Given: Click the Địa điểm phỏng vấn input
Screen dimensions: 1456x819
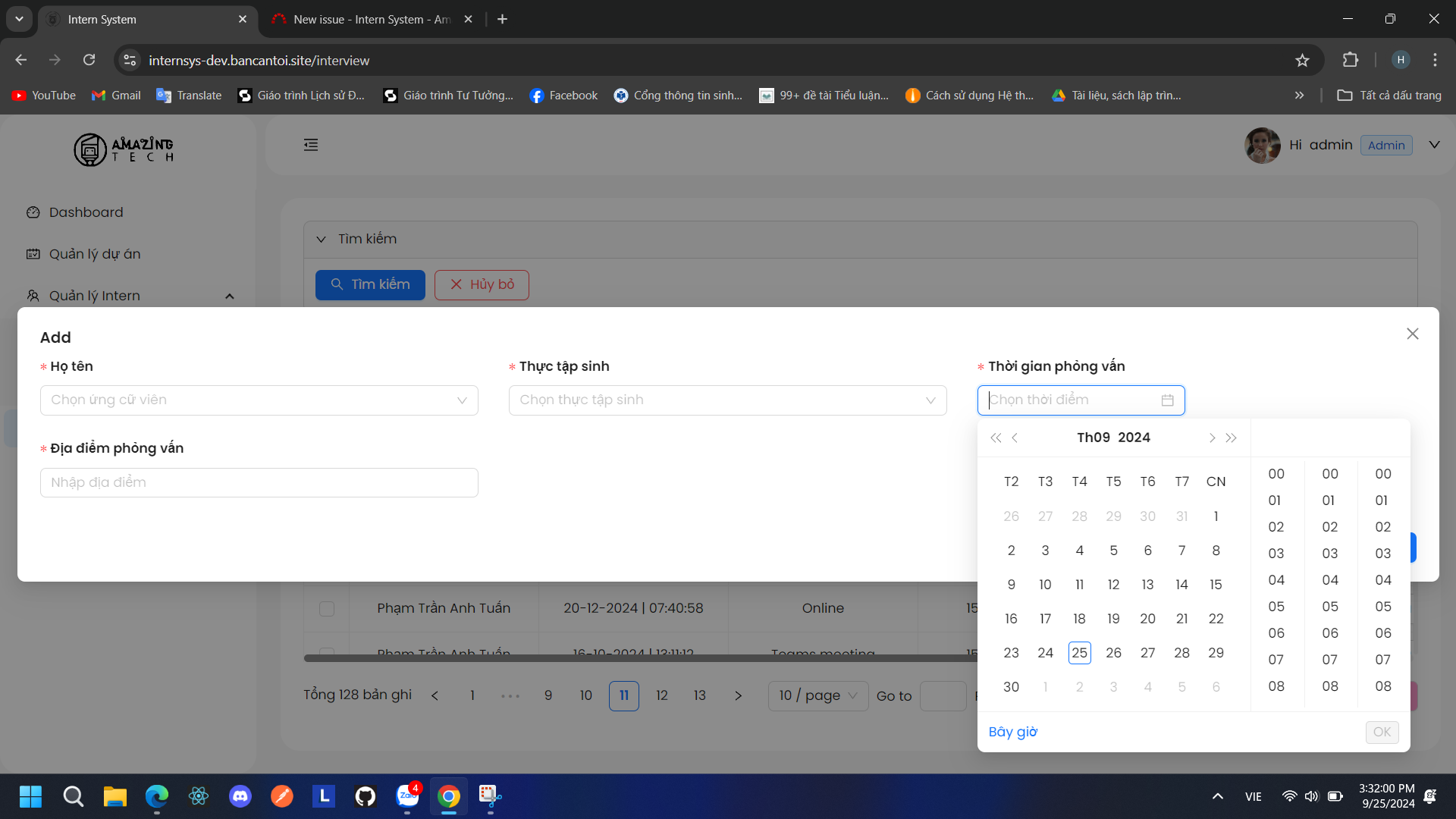Looking at the screenshot, I should [x=259, y=483].
